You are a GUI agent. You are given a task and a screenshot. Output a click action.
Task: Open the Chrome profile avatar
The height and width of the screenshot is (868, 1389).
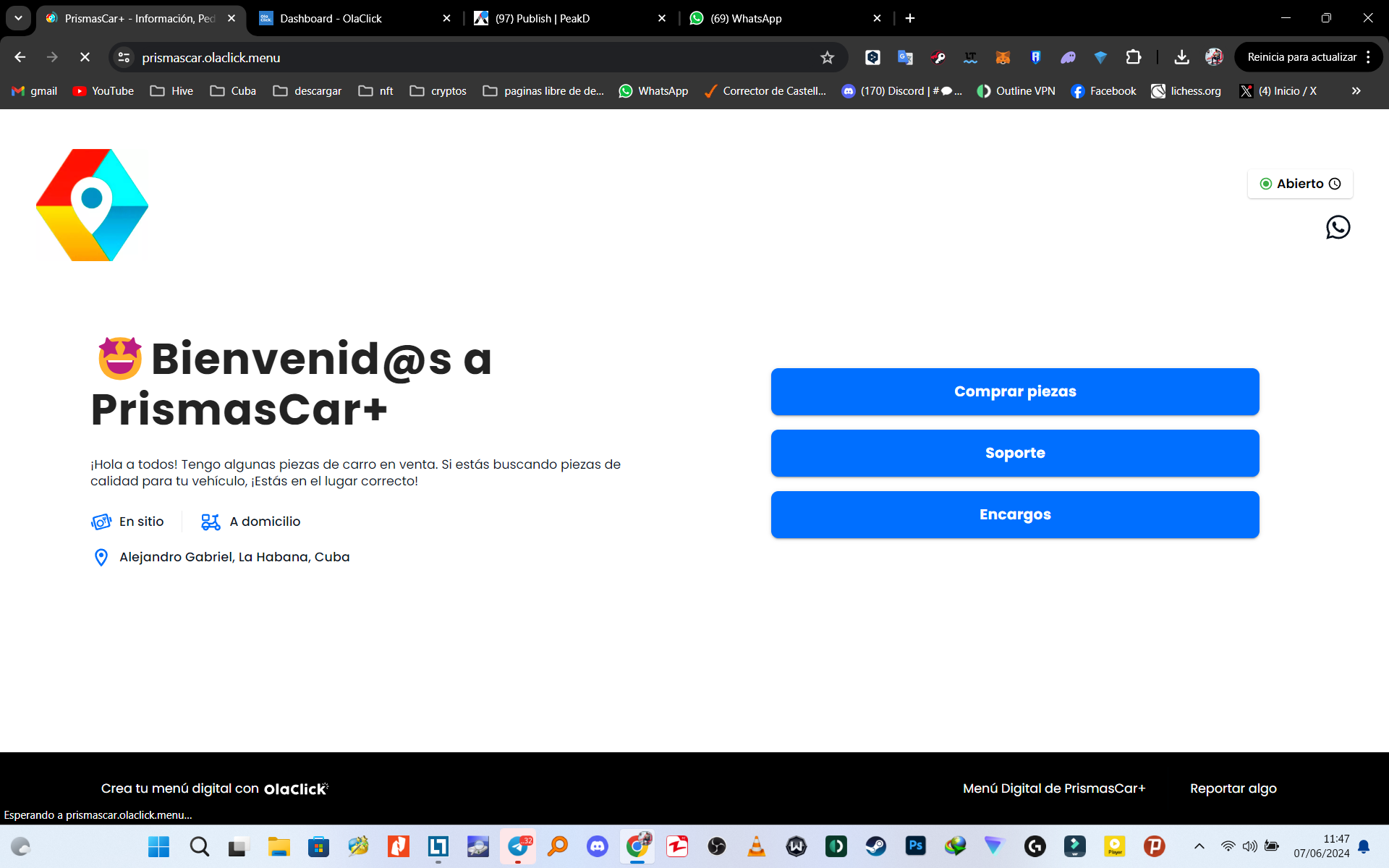tap(1214, 57)
